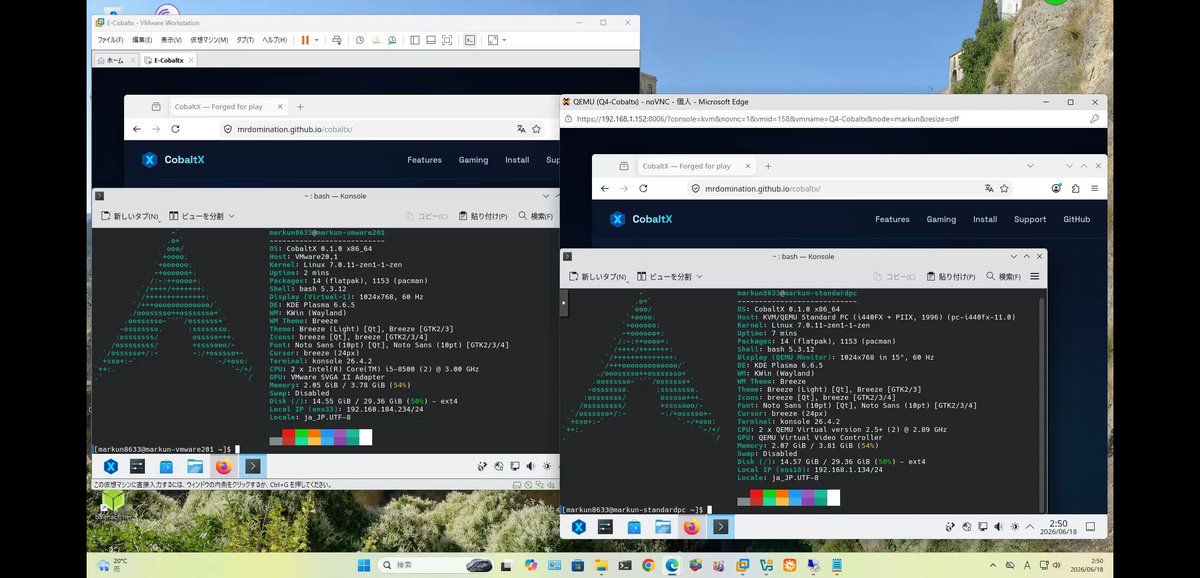Screen dimensions: 1200x578
Task: Toggle VMware library sidebar view icon
Action: [414, 40]
